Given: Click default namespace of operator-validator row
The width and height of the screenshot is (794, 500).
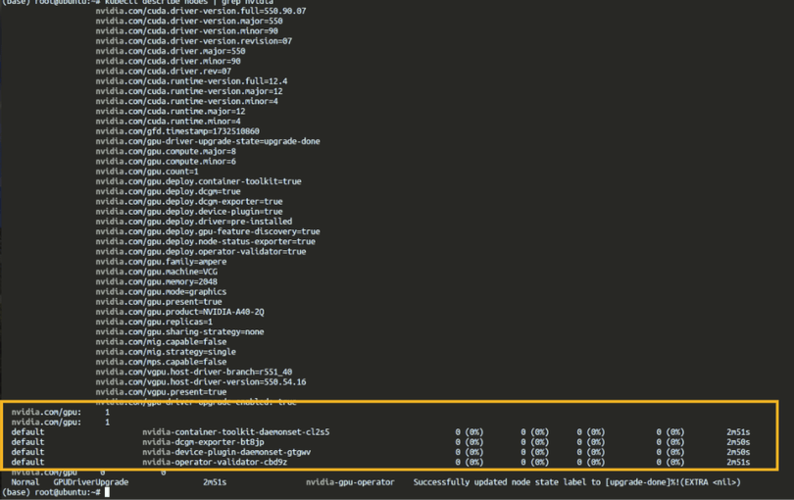Looking at the screenshot, I should coord(28,462).
